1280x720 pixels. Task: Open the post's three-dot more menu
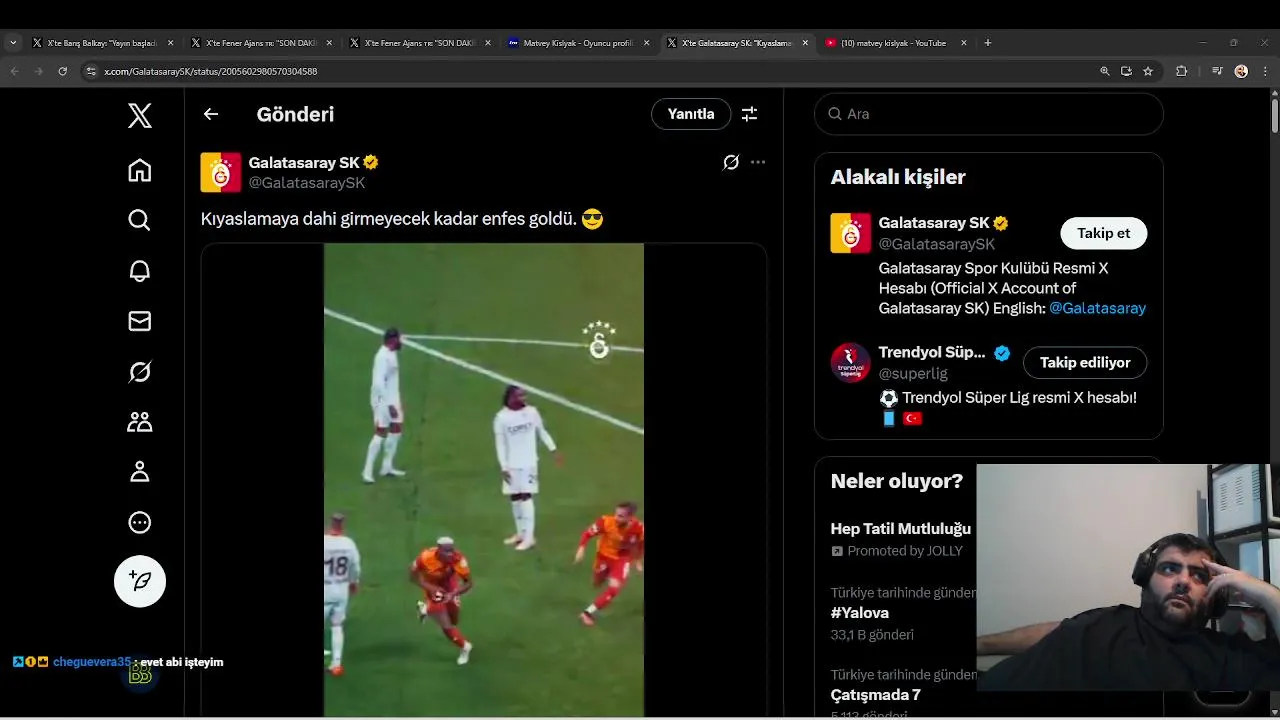758,162
